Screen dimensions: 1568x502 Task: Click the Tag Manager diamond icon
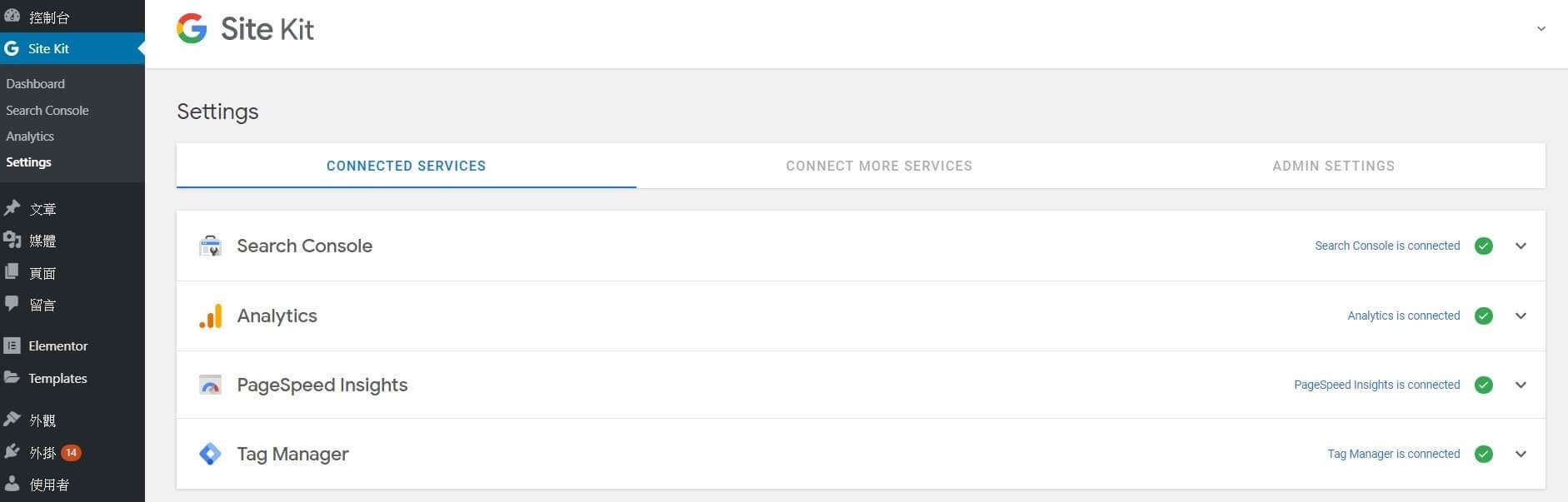[210, 454]
